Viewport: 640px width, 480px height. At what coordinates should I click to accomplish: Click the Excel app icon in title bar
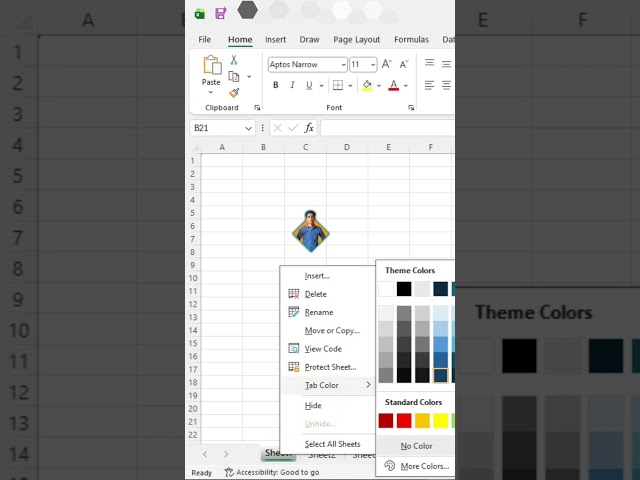coord(200,14)
